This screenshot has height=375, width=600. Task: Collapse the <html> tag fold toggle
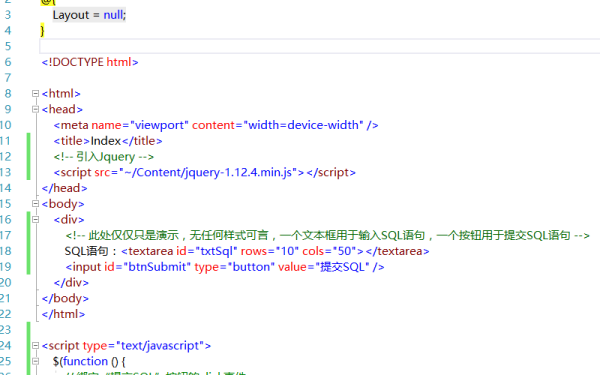(x=35, y=94)
